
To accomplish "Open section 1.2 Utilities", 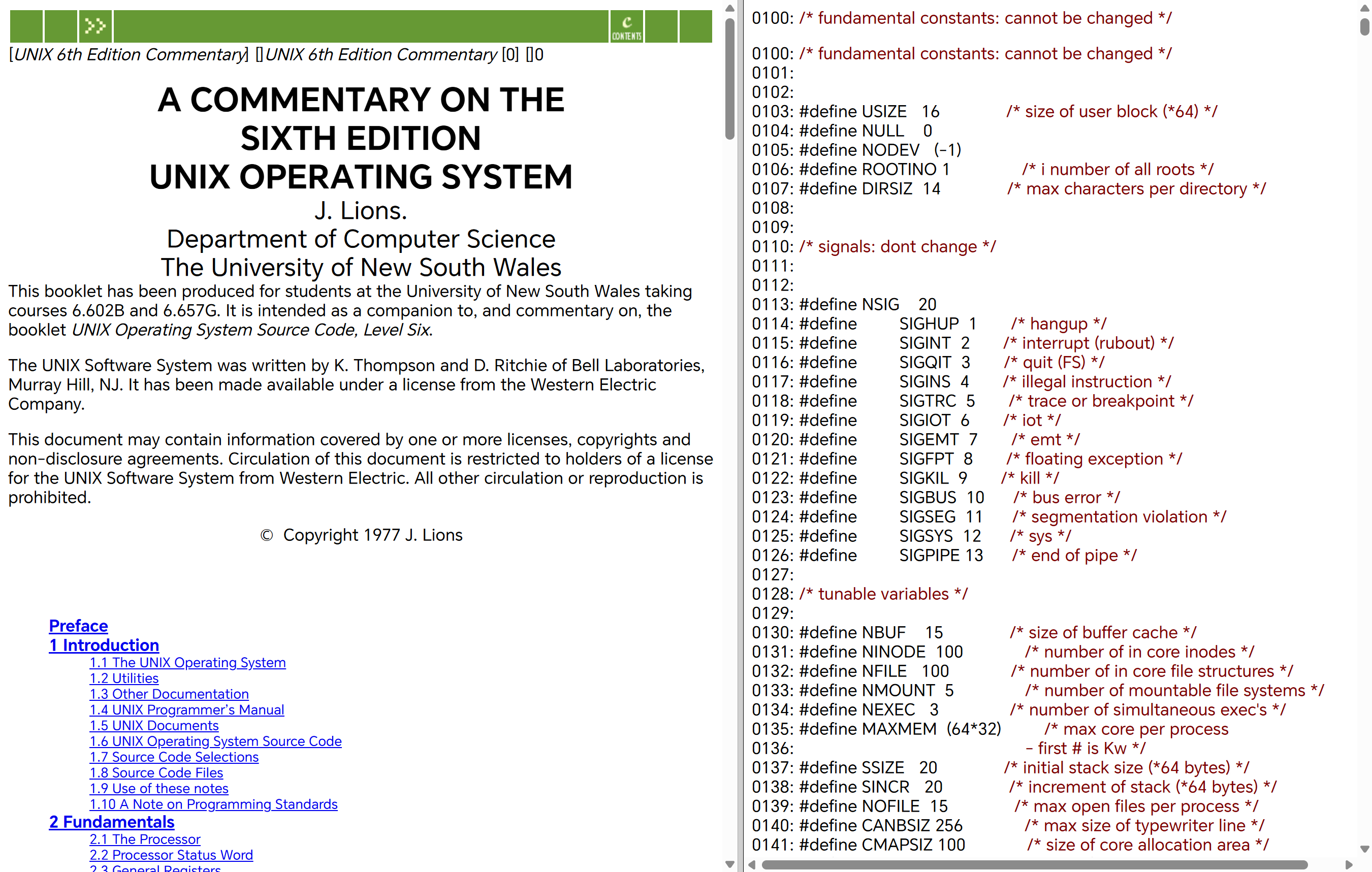I will [x=124, y=679].
